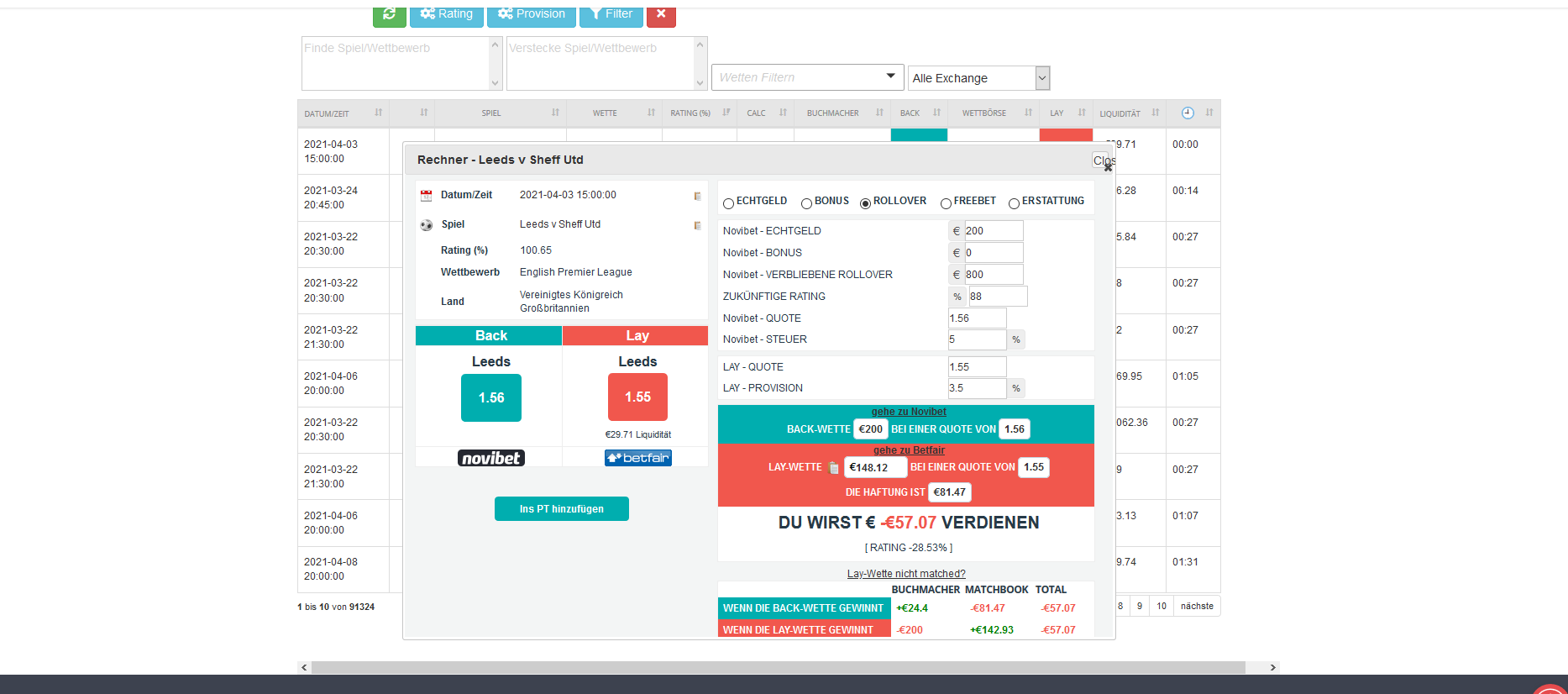Click the VERBLIEBENE ROLLOVER amount field

994,275
